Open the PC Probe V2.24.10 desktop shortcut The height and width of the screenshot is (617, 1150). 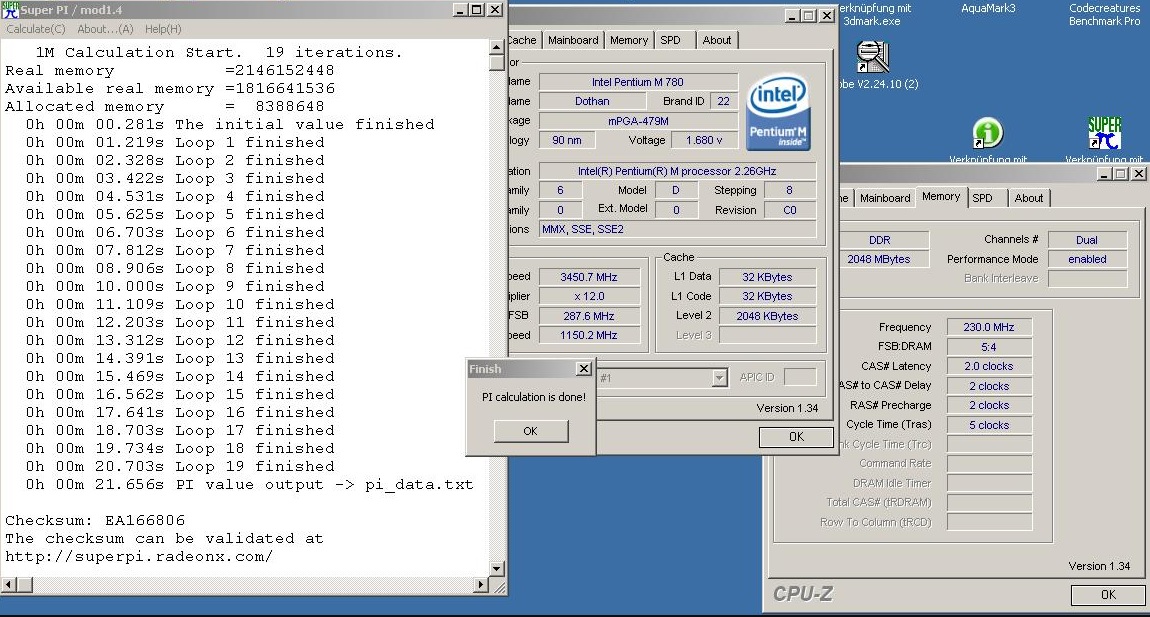pos(872,57)
